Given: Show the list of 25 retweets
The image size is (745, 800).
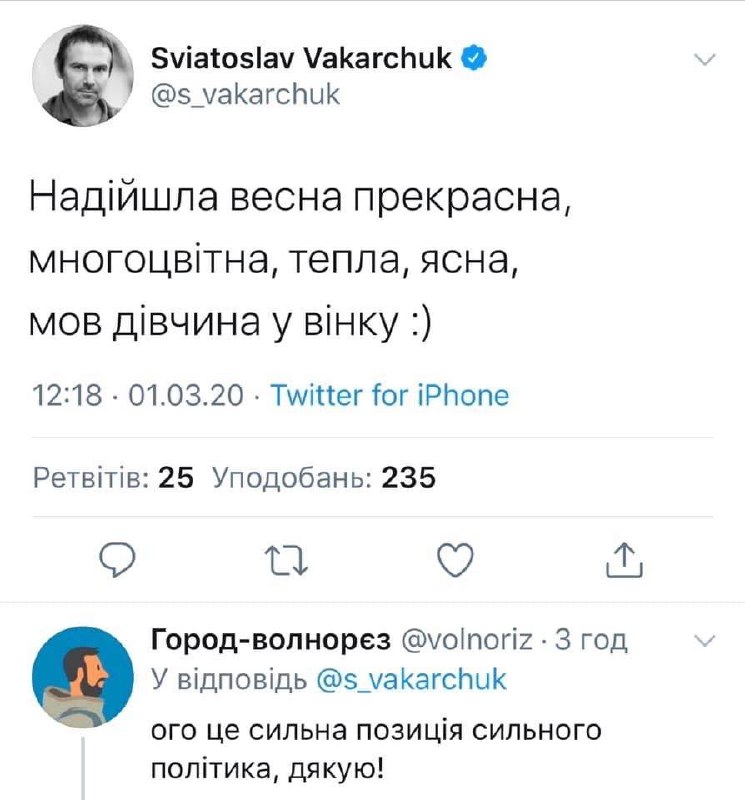Looking at the screenshot, I should point(113,478).
